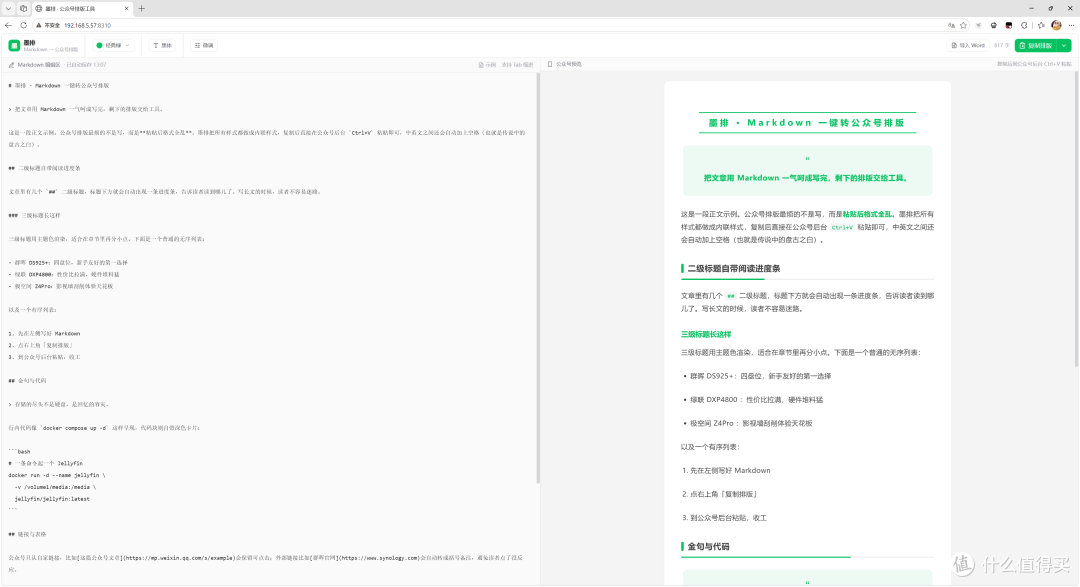Click the pencil icon by Markdown 编辑区

tap(11, 65)
